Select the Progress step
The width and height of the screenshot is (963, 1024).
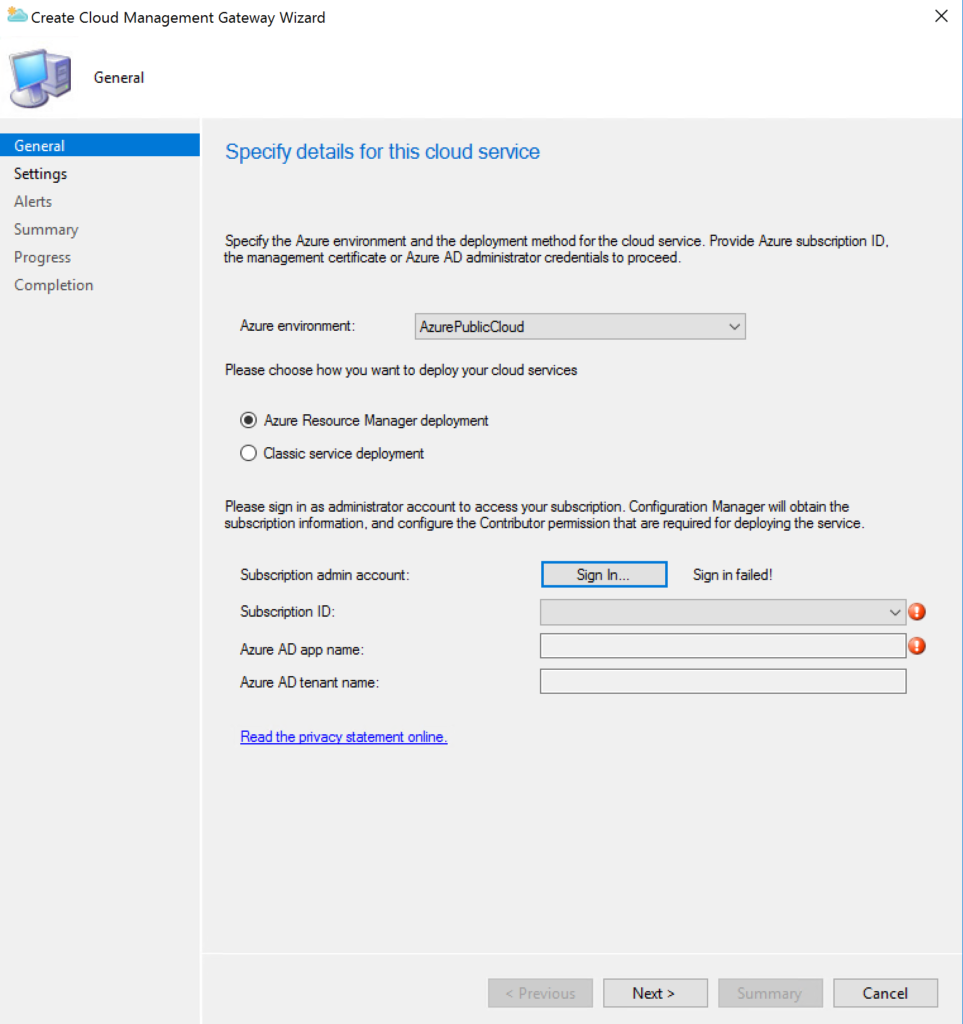[x=42, y=257]
